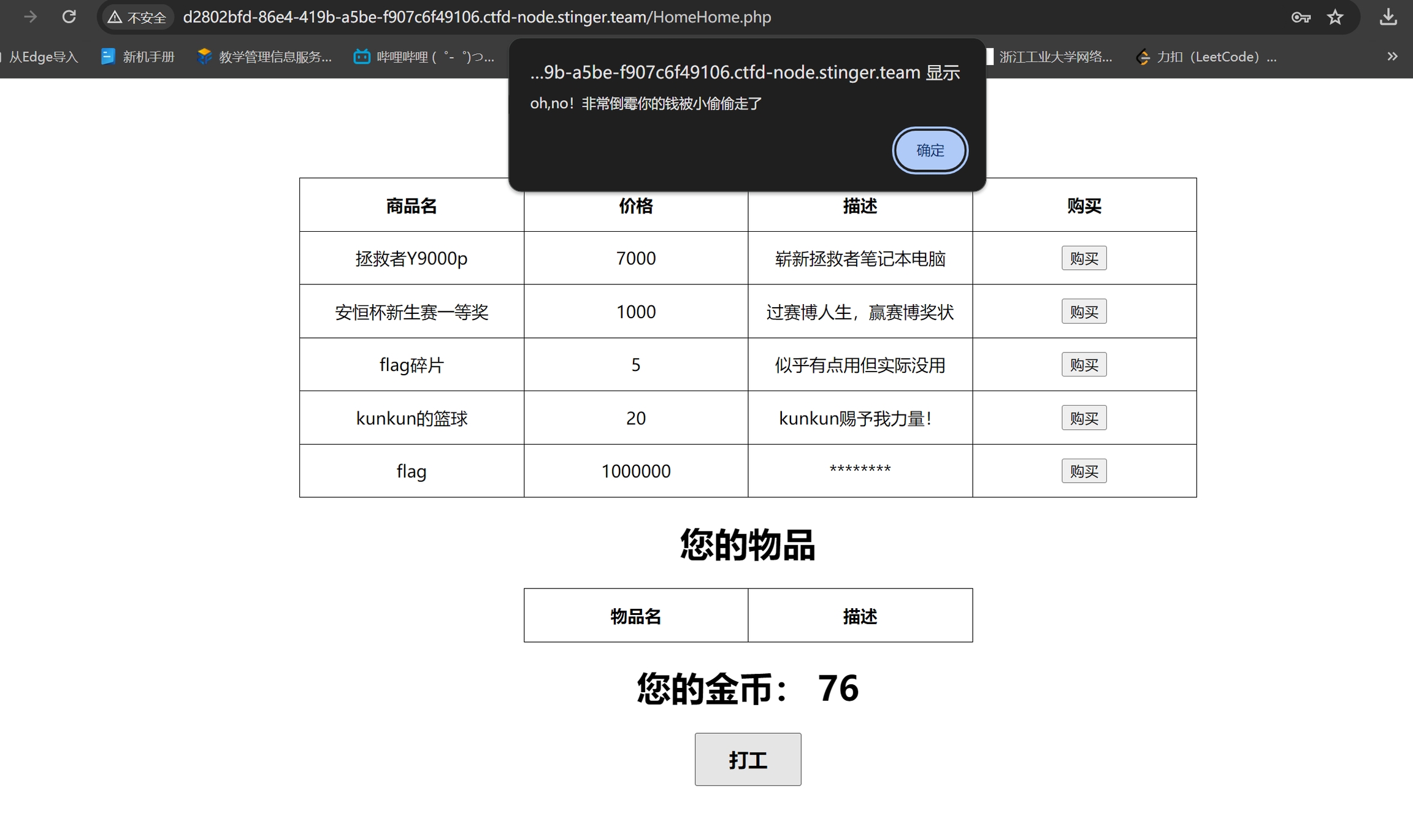Open the 从Edge导入 bookmarks folder

click(x=42, y=57)
